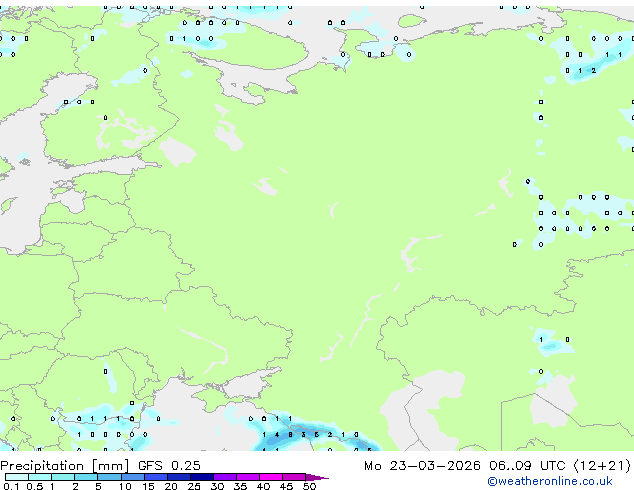Select the 2–5 mm legend color swatch
The width and height of the screenshot is (634, 490).
click(x=87, y=477)
